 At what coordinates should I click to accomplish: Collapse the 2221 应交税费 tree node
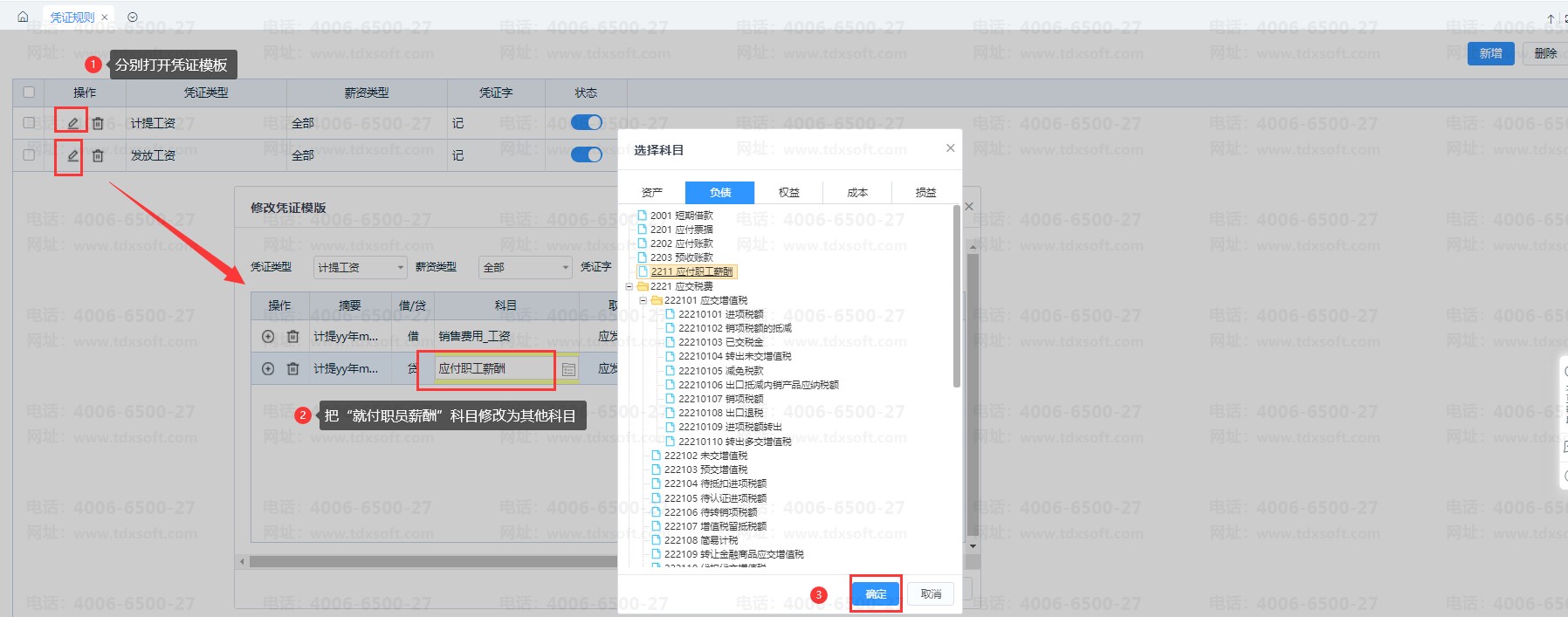tap(629, 286)
